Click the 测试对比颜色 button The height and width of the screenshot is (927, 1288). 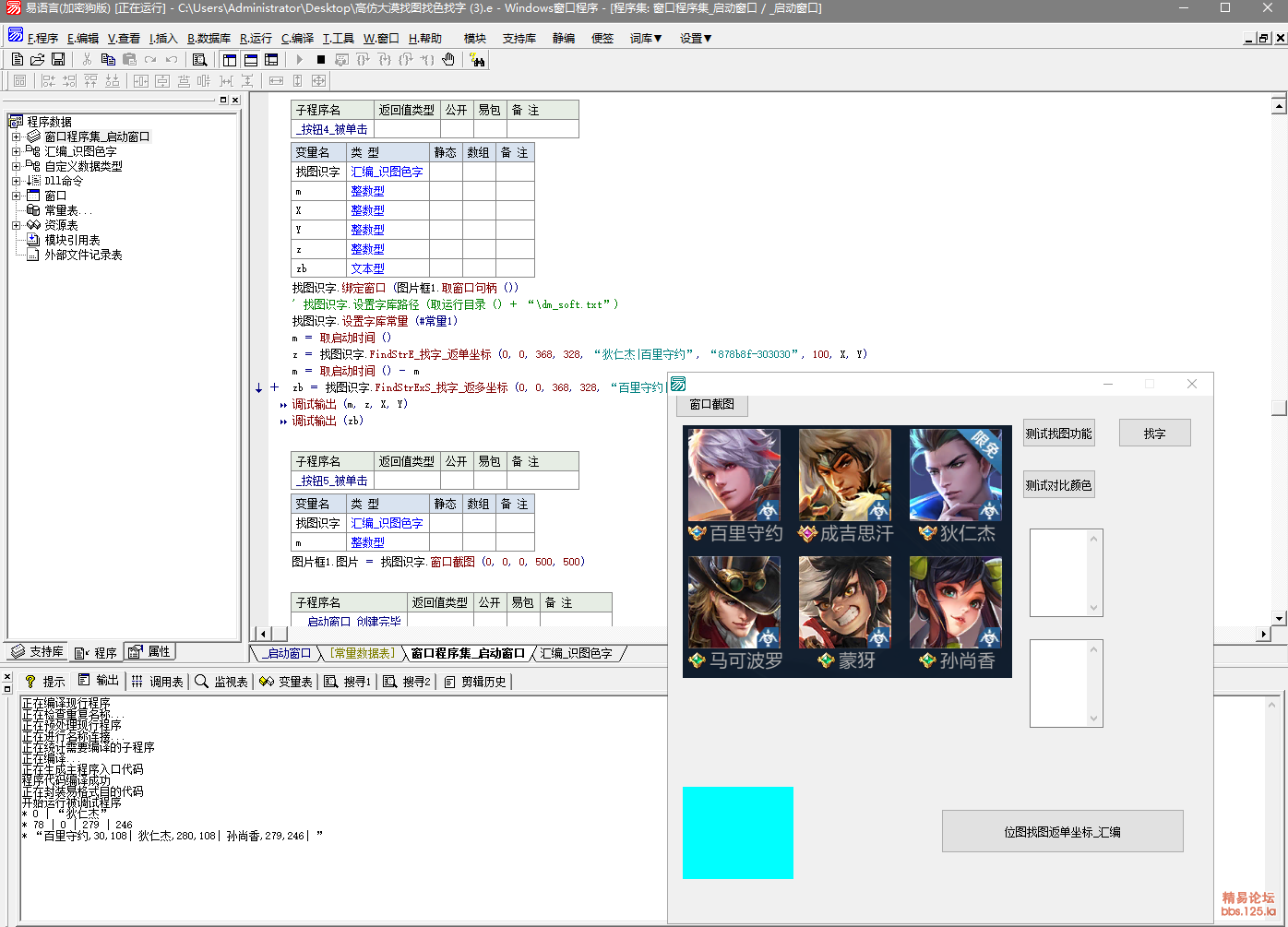pyautogui.click(x=1059, y=485)
